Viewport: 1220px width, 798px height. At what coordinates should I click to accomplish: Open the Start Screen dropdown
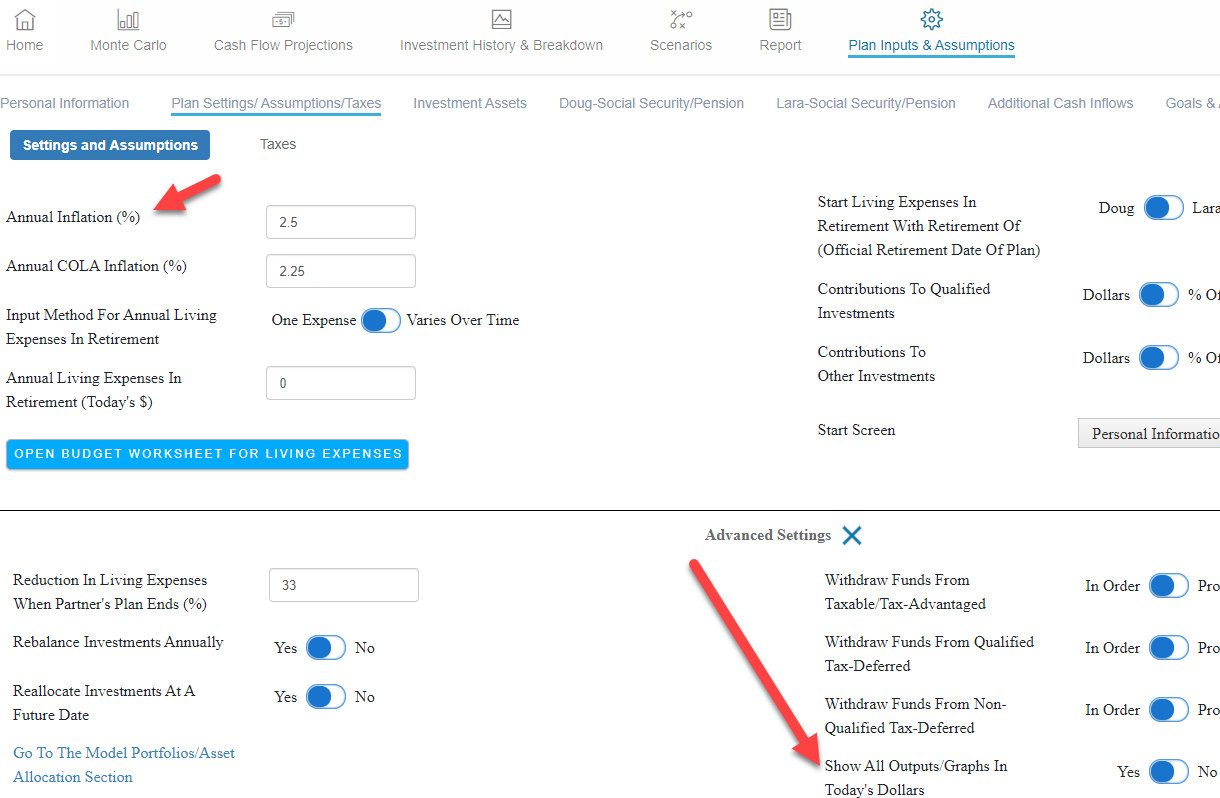(1149, 433)
